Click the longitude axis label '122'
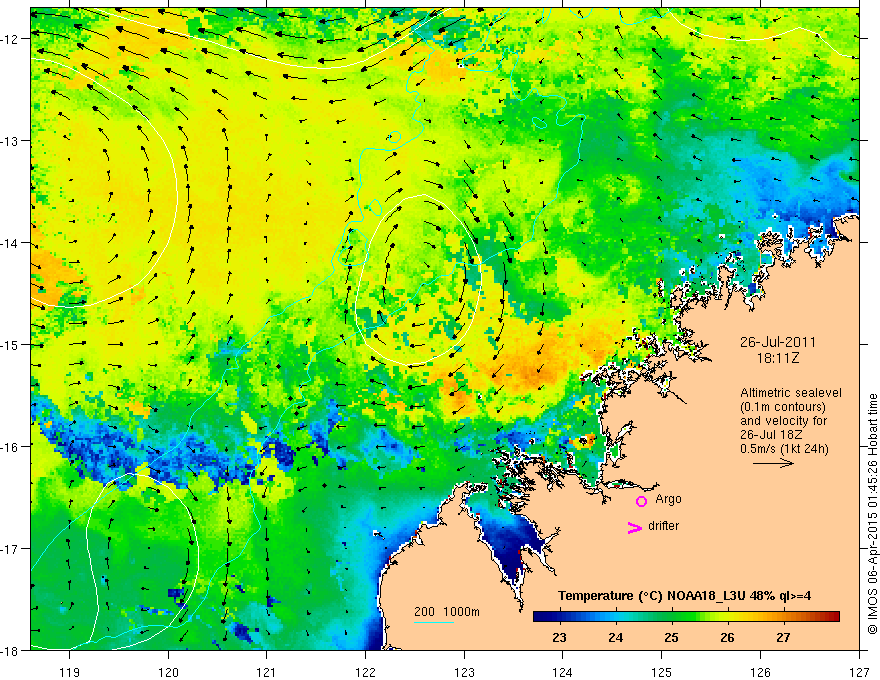Screen dimensions: 880x680 coord(365,672)
